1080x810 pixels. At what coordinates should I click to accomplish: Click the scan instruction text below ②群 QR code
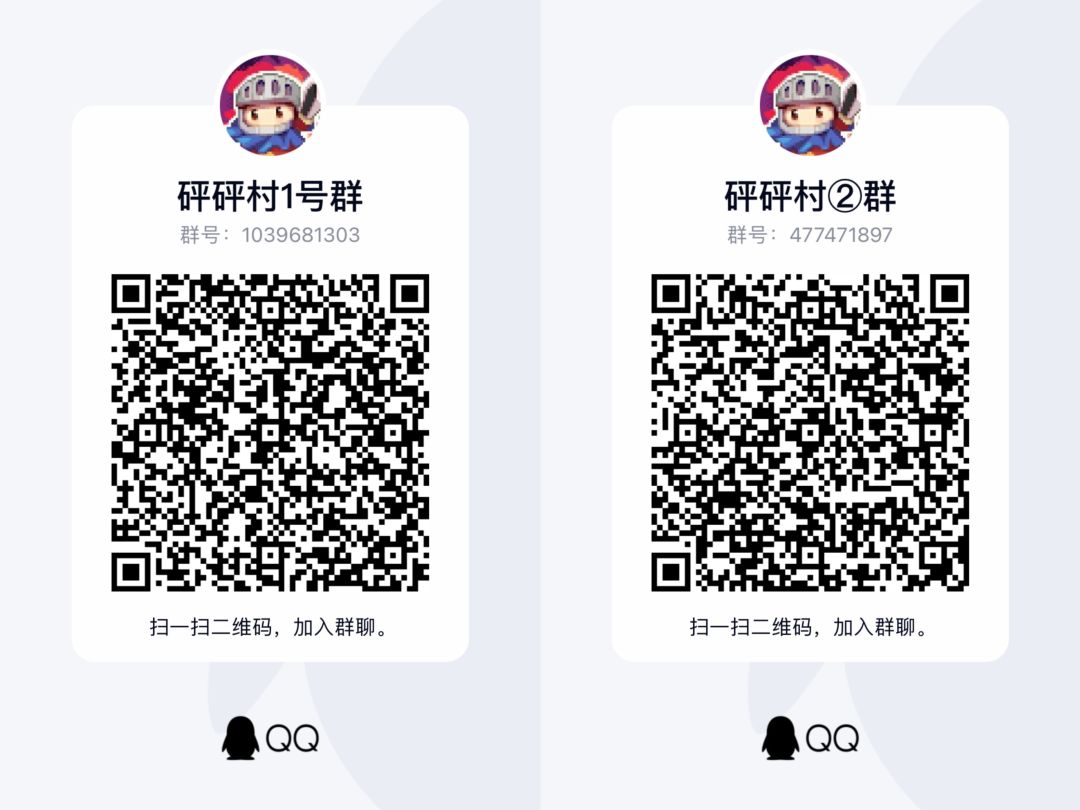tap(810, 627)
